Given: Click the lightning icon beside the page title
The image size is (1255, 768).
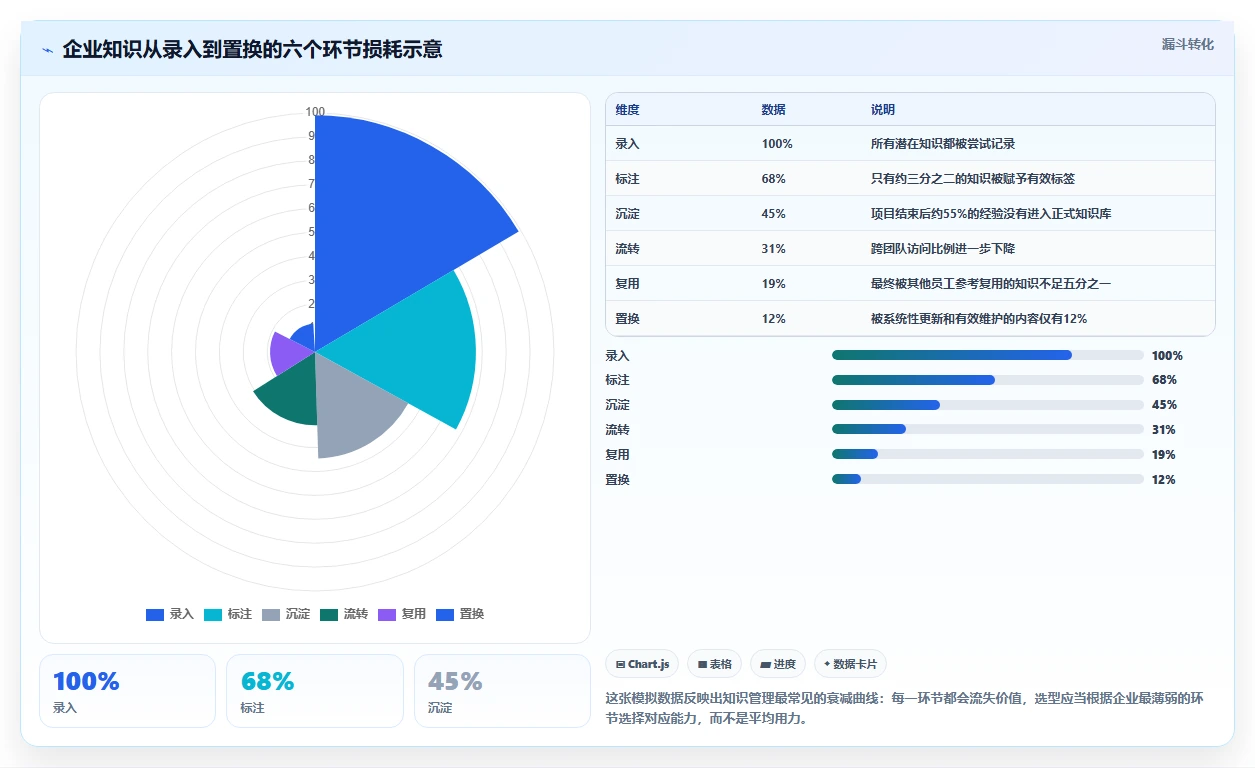Looking at the screenshot, I should [x=47, y=50].
